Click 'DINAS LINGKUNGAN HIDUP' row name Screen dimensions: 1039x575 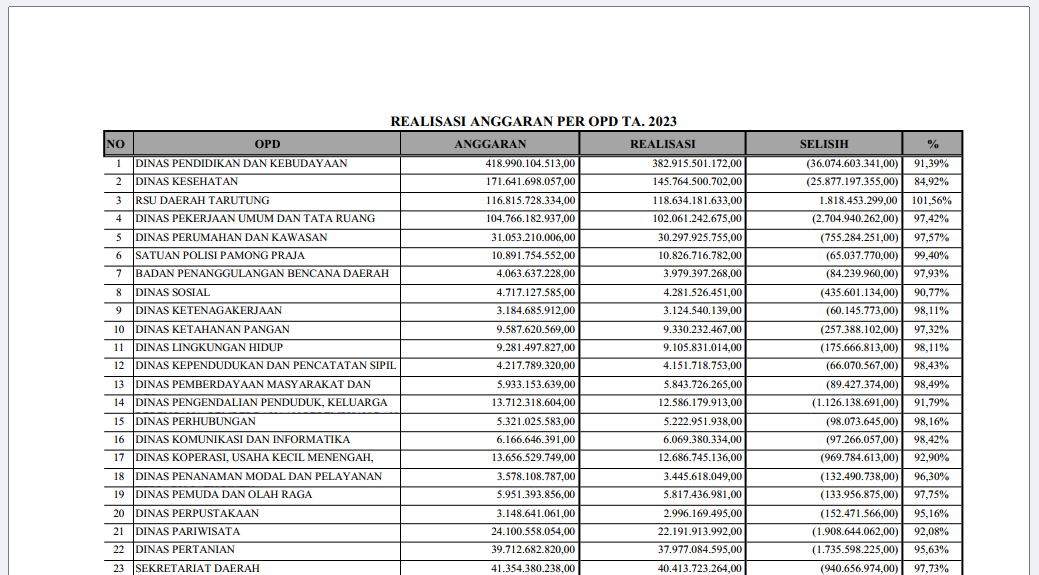pyautogui.click(x=212, y=347)
